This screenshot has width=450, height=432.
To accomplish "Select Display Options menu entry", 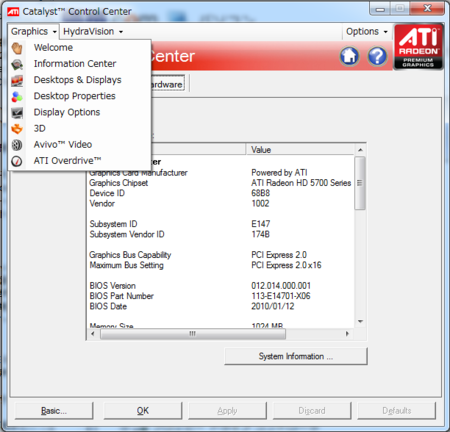I will 80,112.
